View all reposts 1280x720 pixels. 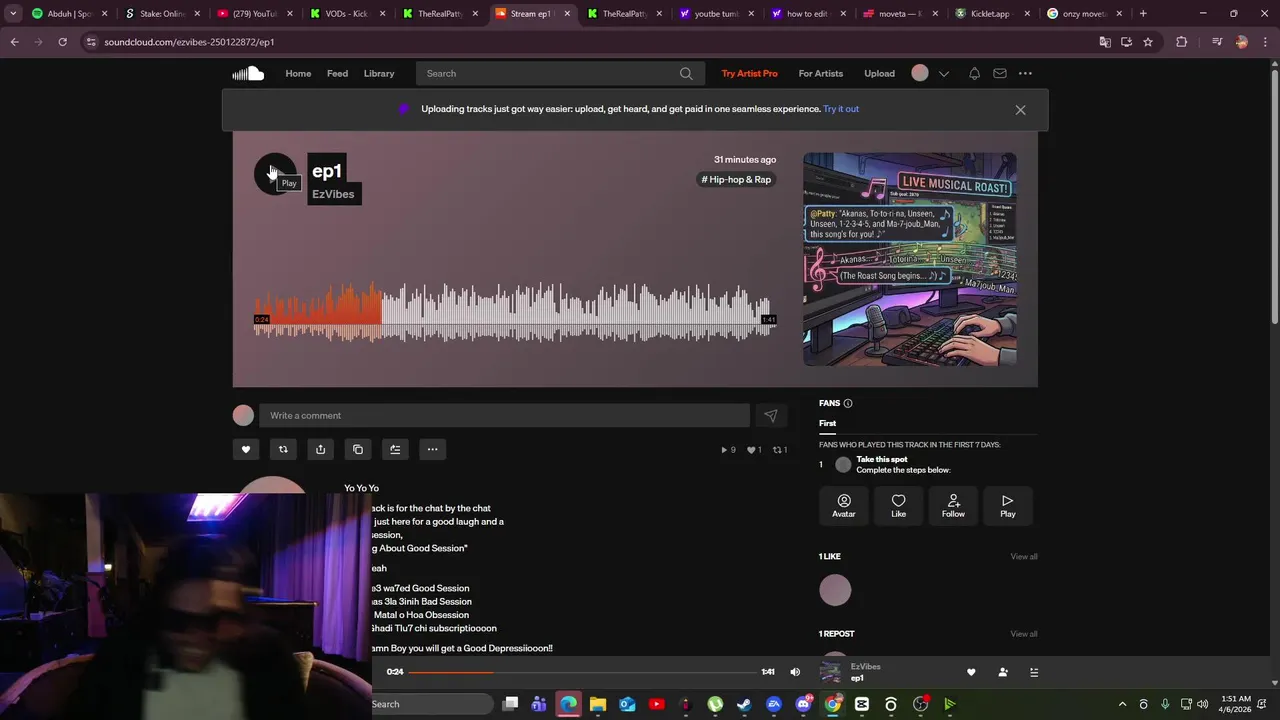[1024, 633]
